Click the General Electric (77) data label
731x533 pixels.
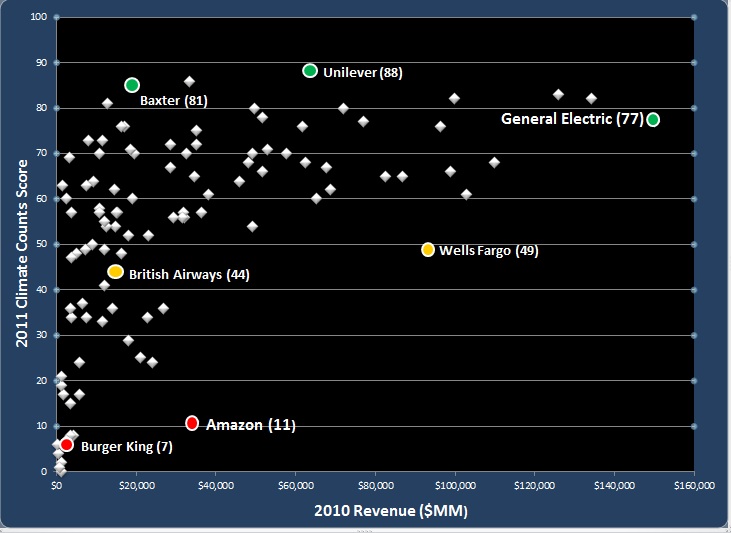click(x=572, y=119)
